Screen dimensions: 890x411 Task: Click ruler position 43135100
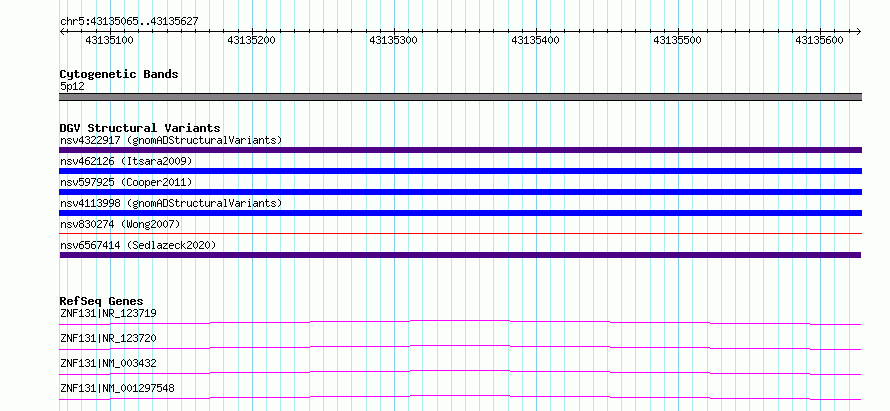(x=109, y=40)
